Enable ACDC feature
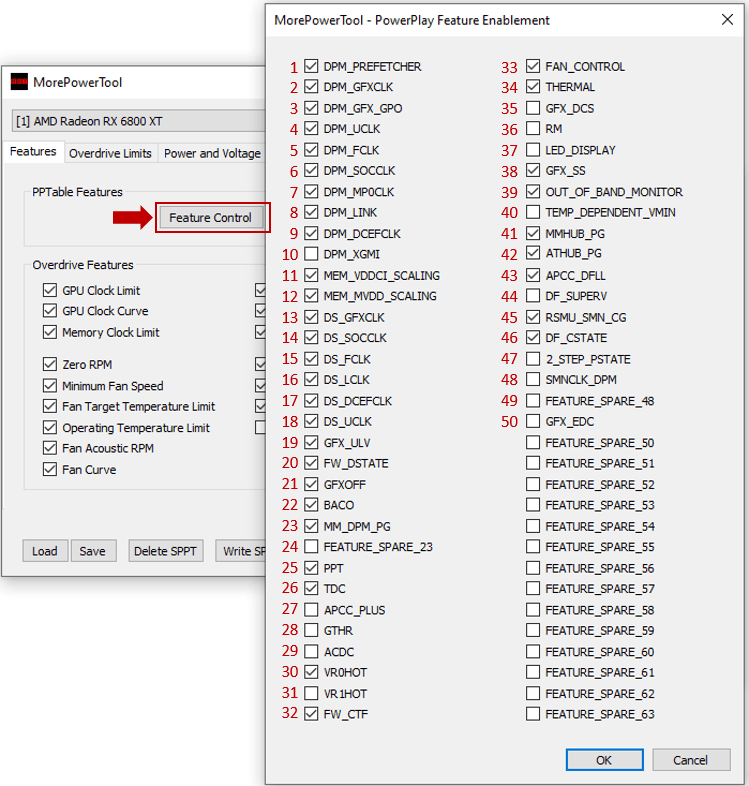The image size is (749, 786). pyautogui.click(x=311, y=652)
